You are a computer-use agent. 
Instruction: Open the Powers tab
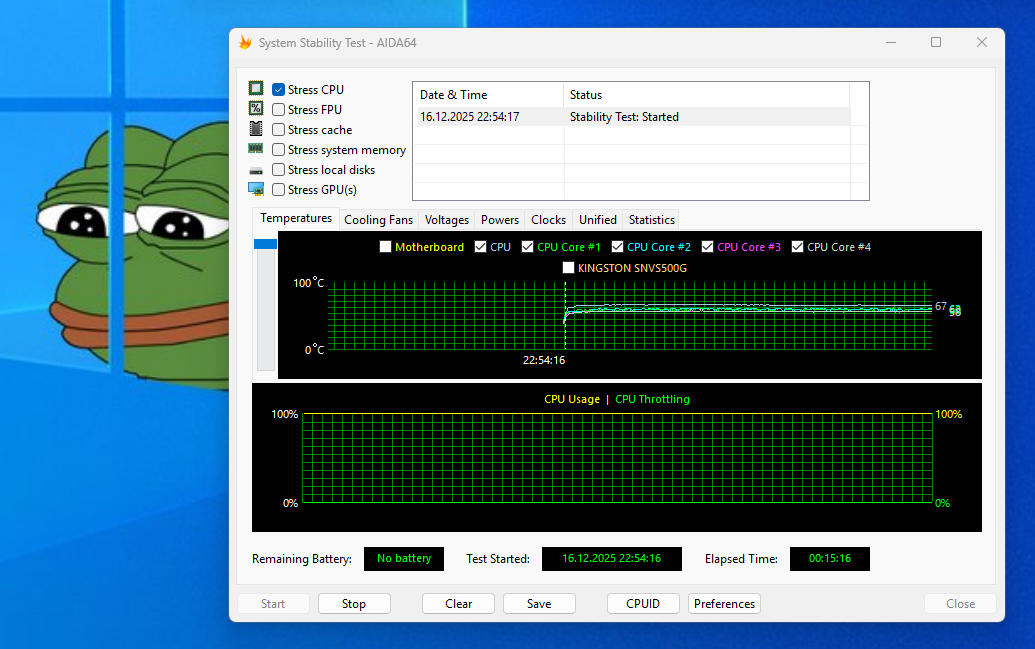coord(500,220)
